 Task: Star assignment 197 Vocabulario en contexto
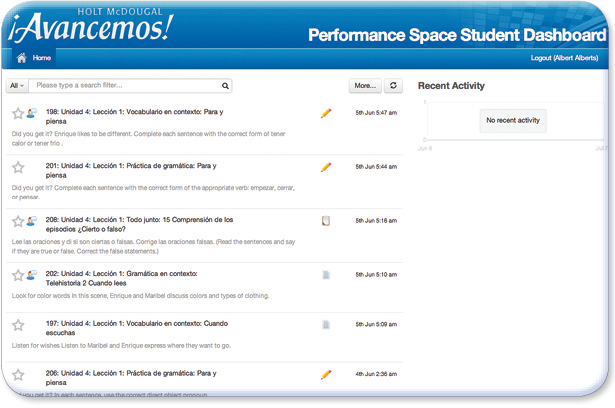(x=18, y=325)
